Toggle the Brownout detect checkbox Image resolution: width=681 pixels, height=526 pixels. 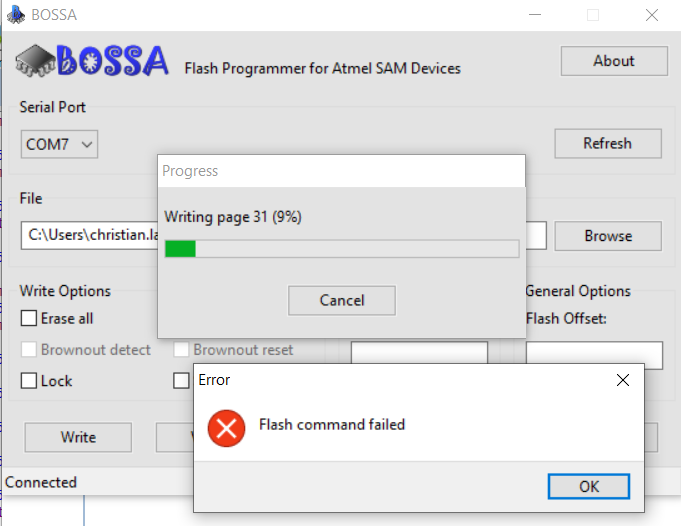[29, 350]
